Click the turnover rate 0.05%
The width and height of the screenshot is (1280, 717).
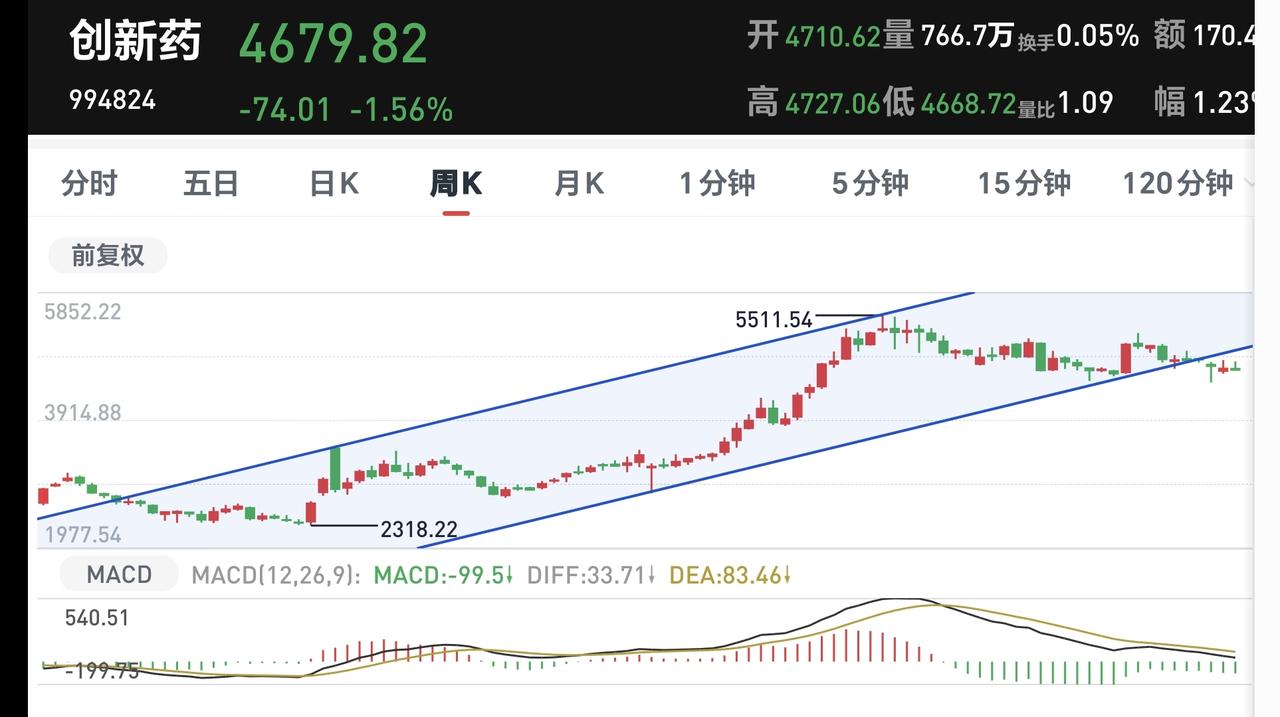point(1098,36)
